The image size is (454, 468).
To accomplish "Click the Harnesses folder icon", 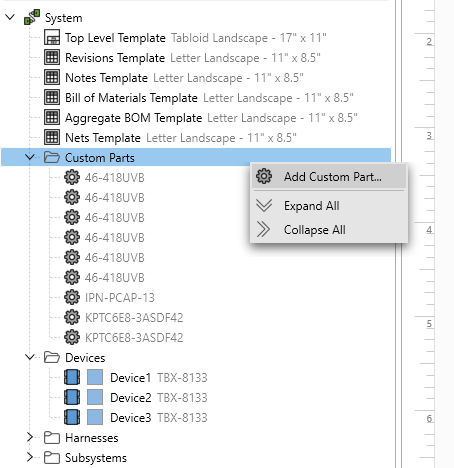I will click(52, 438).
